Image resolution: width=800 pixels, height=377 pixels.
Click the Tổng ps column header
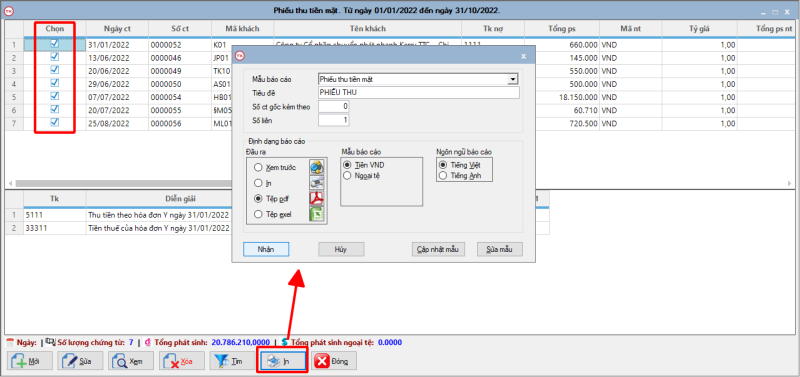click(x=562, y=29)
